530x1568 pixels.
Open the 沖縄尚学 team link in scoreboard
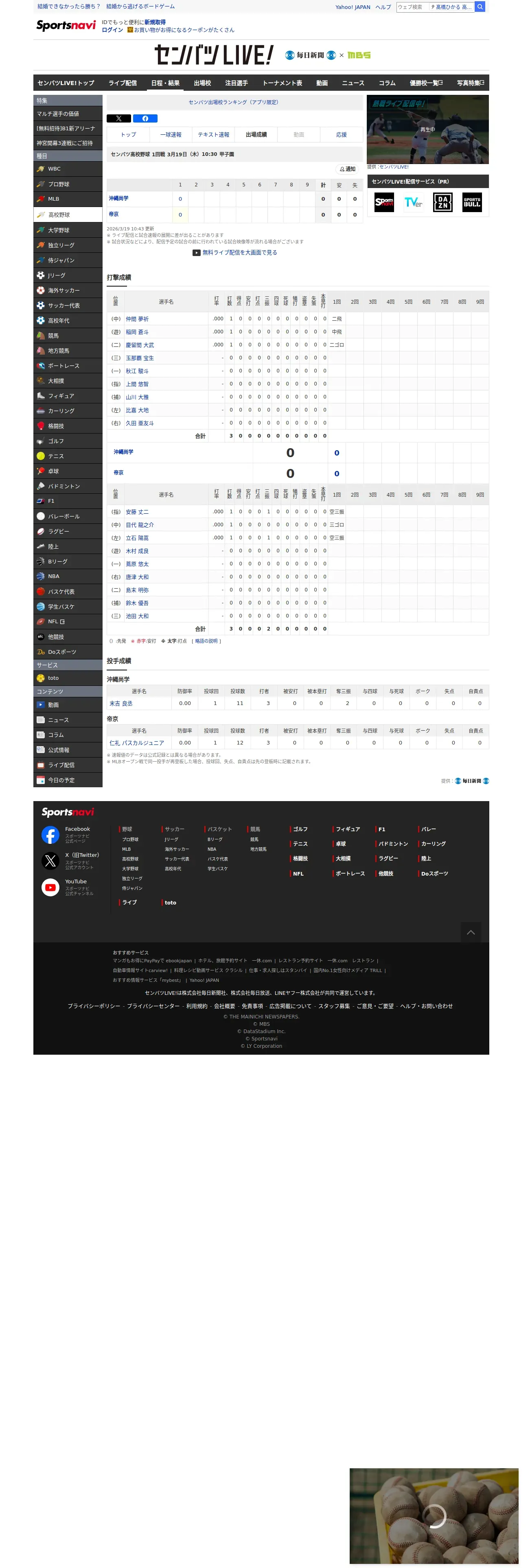point(118,198)
